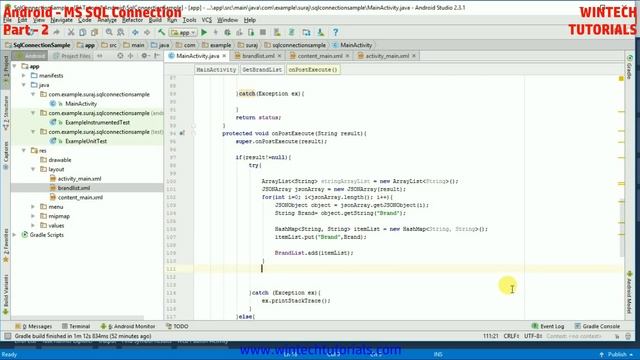Close the MainActivity.java editor tab
640x360 pixels.
[x=224, y=56]
